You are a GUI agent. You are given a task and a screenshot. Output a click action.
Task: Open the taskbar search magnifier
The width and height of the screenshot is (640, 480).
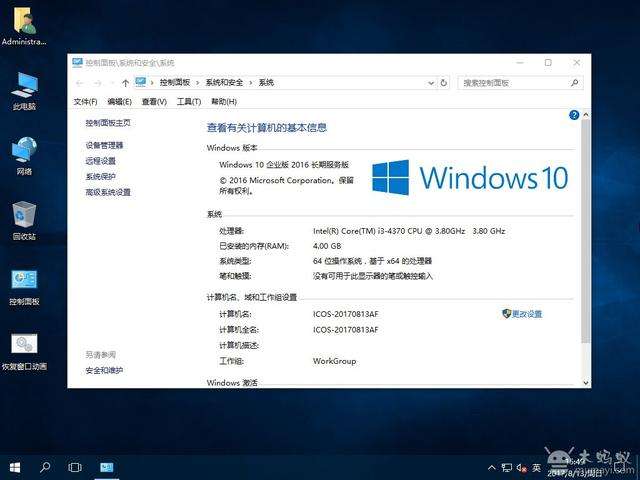click(45, 467)
